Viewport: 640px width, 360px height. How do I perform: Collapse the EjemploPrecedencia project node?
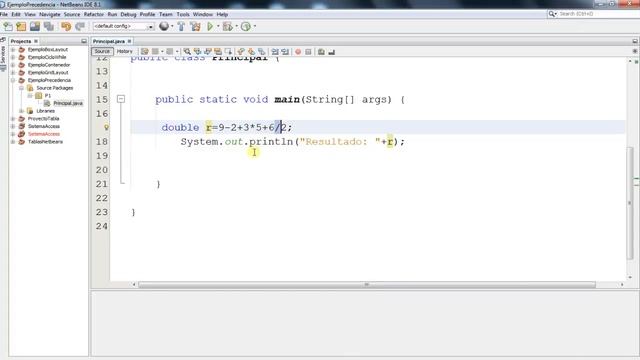(13, 80)
